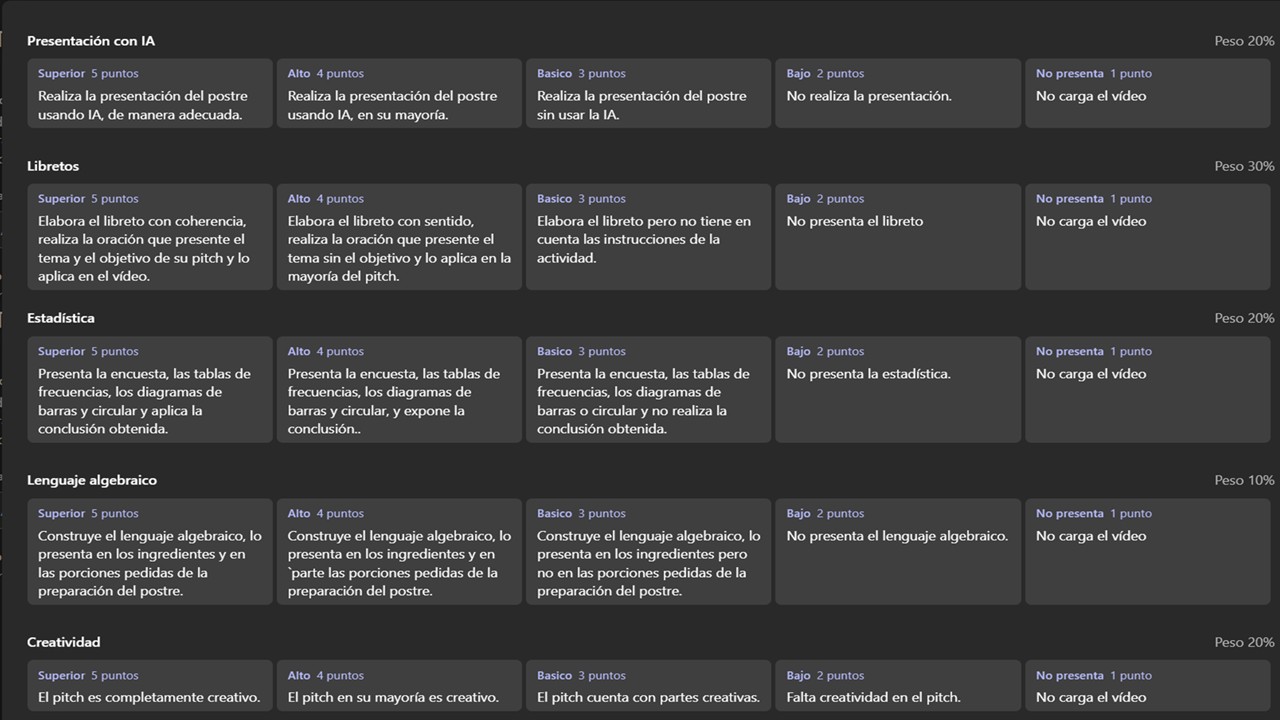The width and height of the screenshot is (1280, 720).
Task: Select Superior level for Libretos criterion
Action: (x=150, y=237)
